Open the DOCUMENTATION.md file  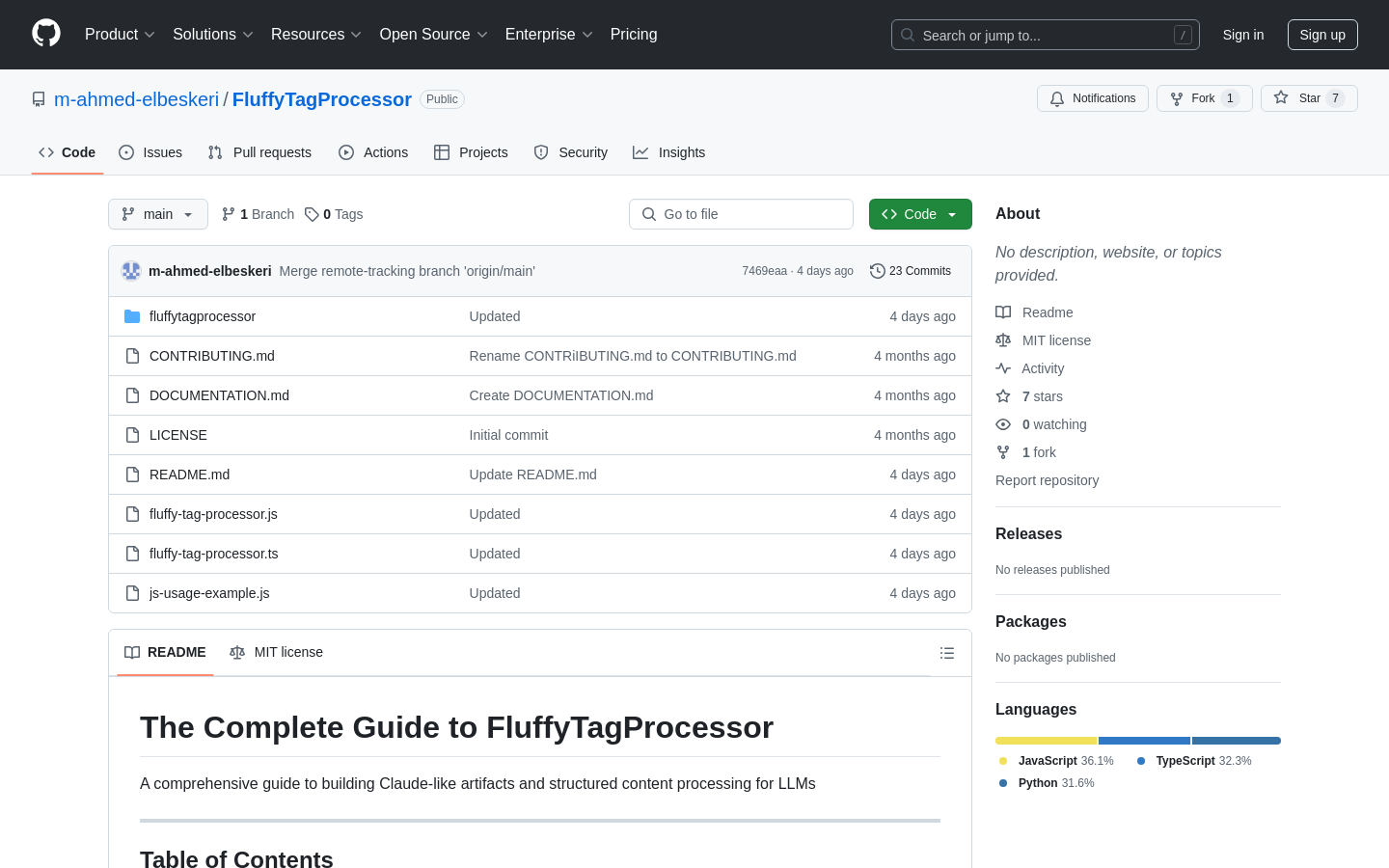219,395
